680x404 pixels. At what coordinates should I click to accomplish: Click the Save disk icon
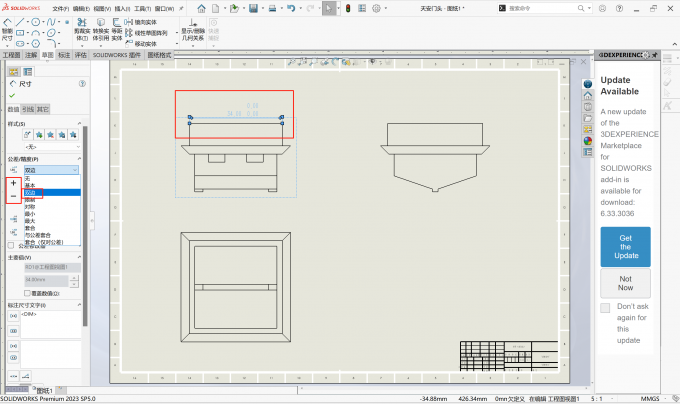tap(254, 8)
